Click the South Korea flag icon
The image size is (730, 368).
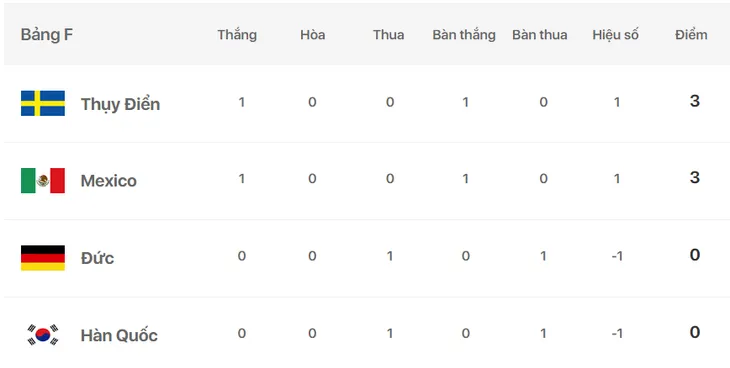point(43,335)
